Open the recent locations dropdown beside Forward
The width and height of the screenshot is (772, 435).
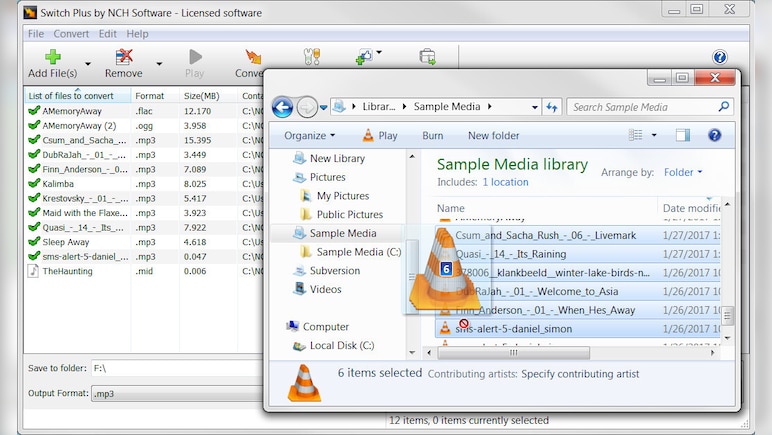(323, 107)
